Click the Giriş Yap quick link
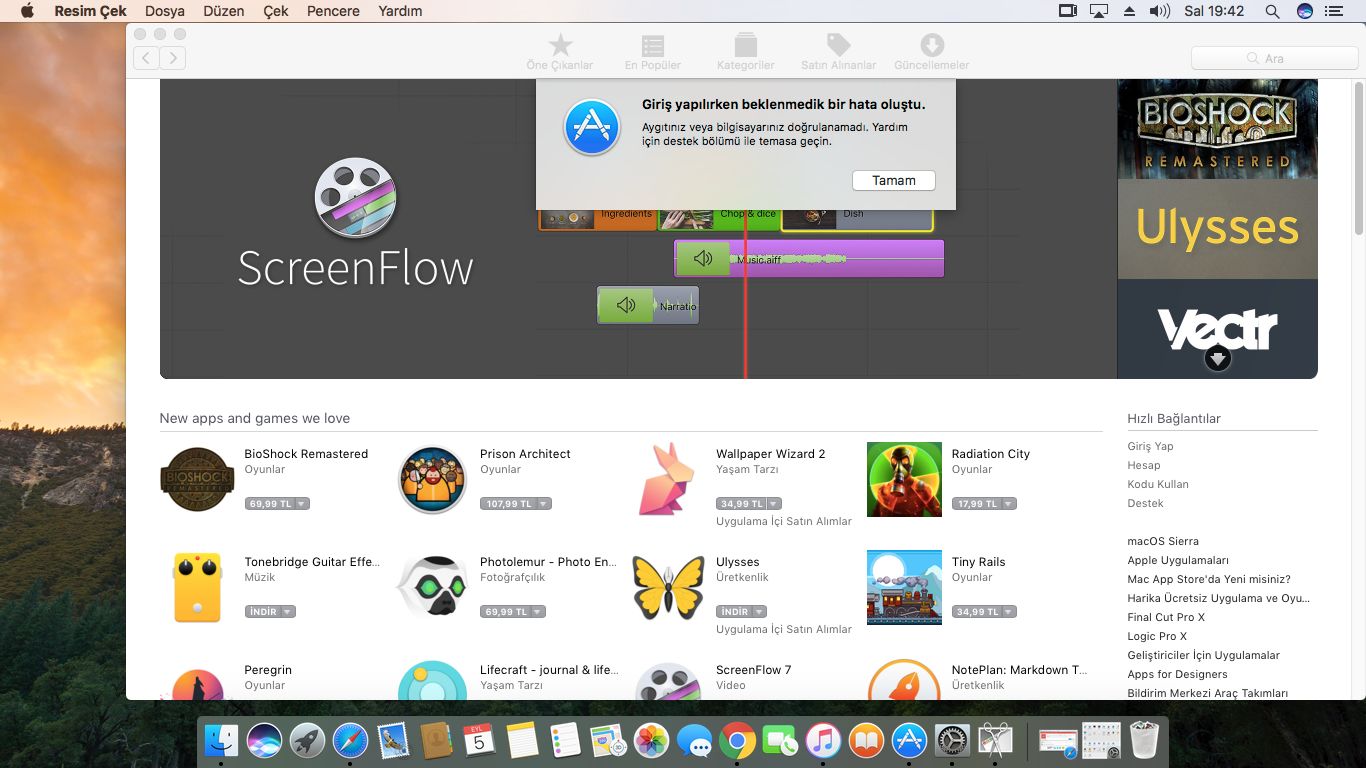 point(1150,446)
